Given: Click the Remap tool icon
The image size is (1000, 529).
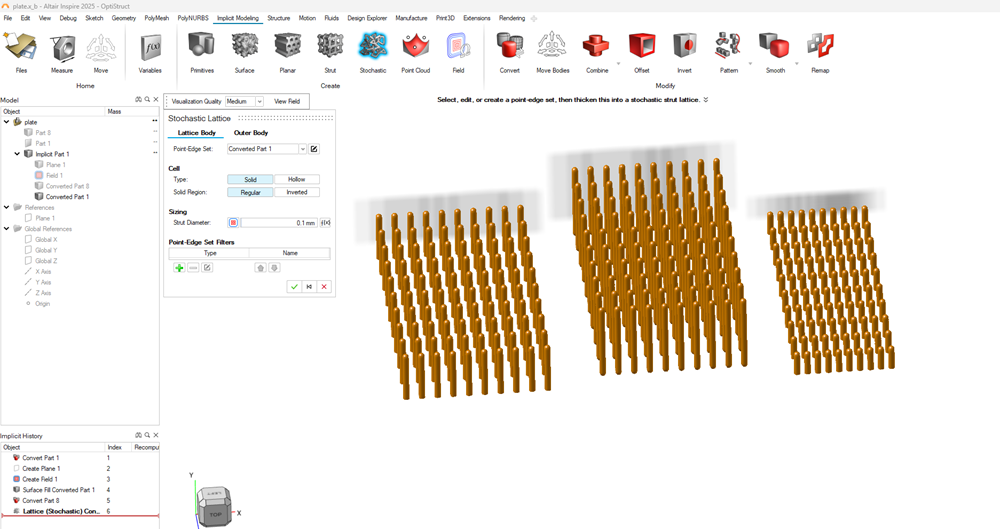Looking at the screenshot, I should click(x=820, y=46).
